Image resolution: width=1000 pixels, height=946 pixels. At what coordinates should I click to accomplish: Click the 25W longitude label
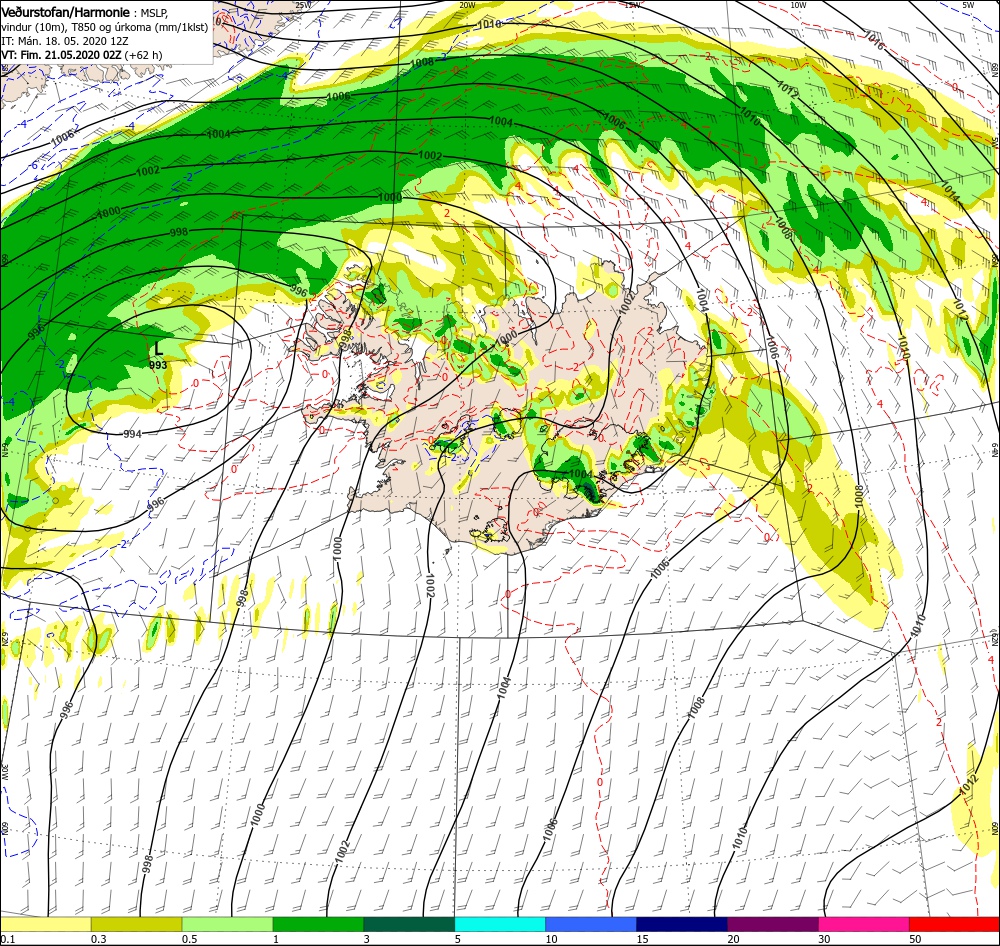click(x=303, y=5)
